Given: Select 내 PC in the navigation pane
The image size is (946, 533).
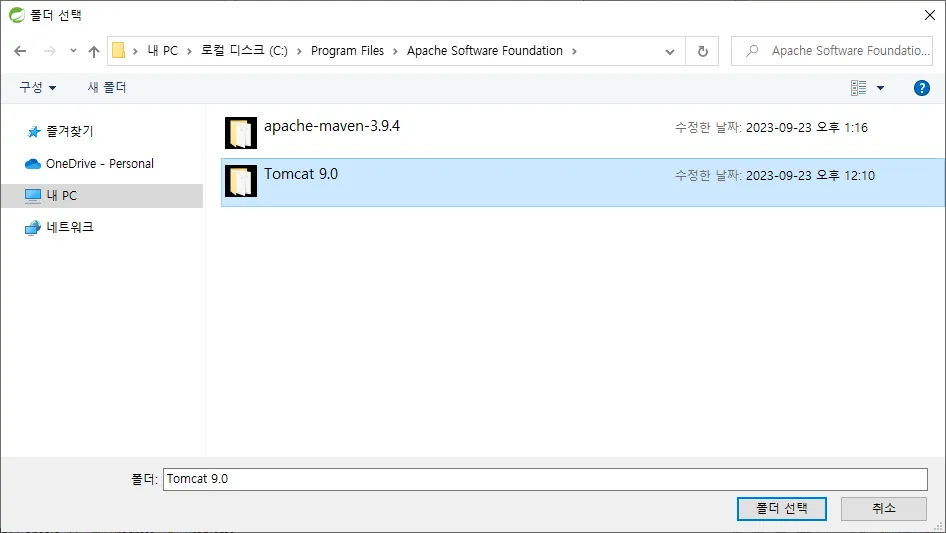Looking at the screenshot, I should click(x=102, y=196).
